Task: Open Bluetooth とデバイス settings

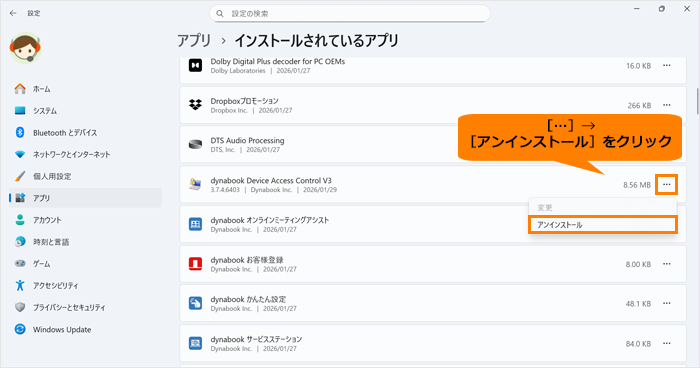Action: [65, 133]
